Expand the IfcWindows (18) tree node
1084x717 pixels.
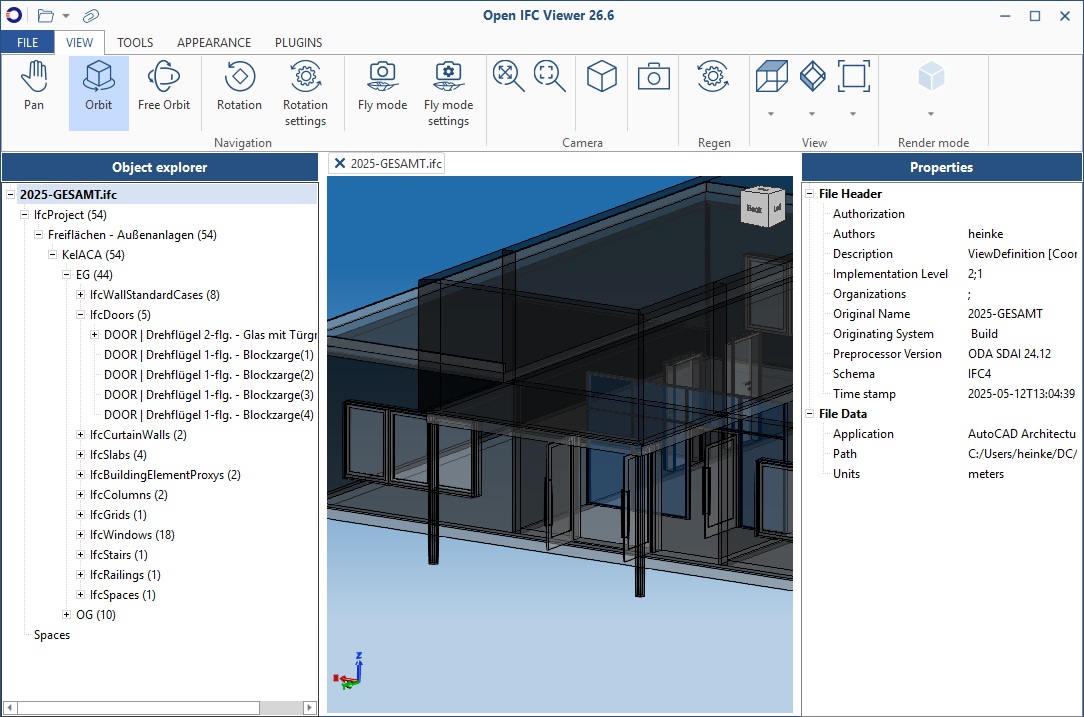(81, 535)
